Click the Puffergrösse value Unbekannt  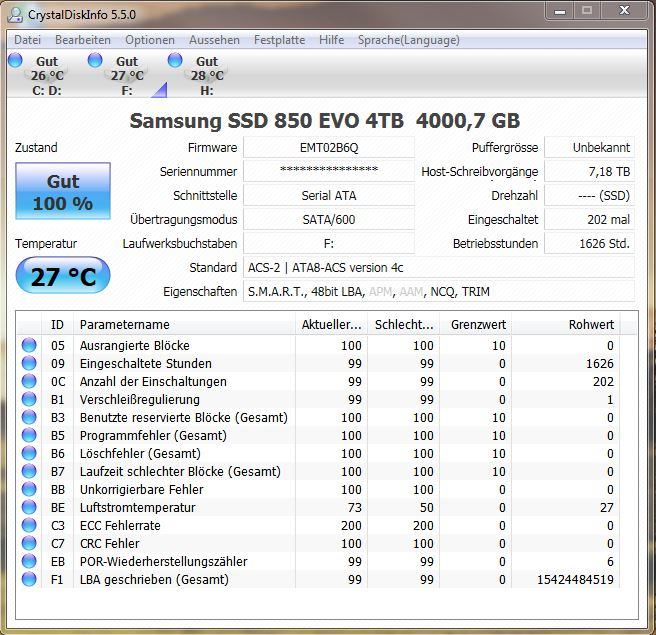tap(589, 147)
